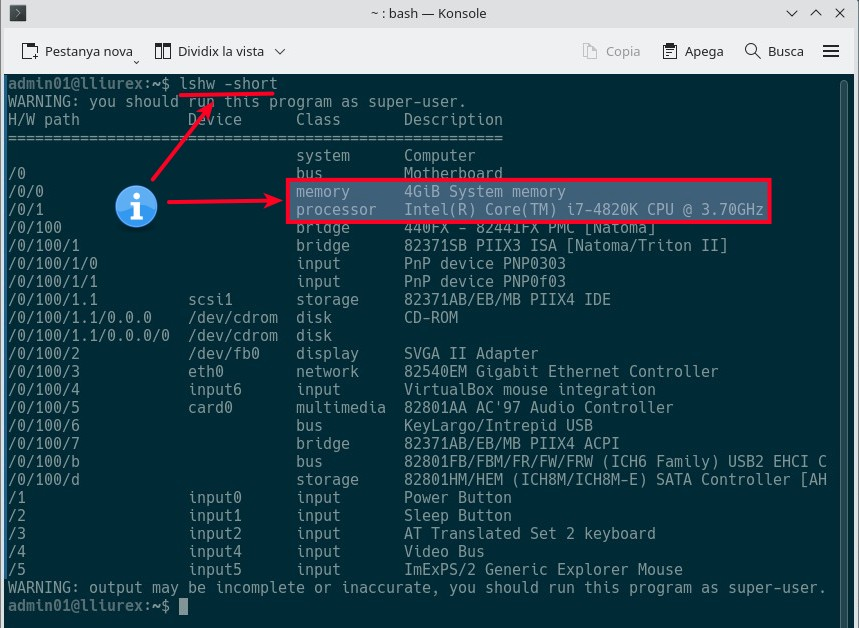
Task: Click the Copia copy button
Action: [611, 51]
